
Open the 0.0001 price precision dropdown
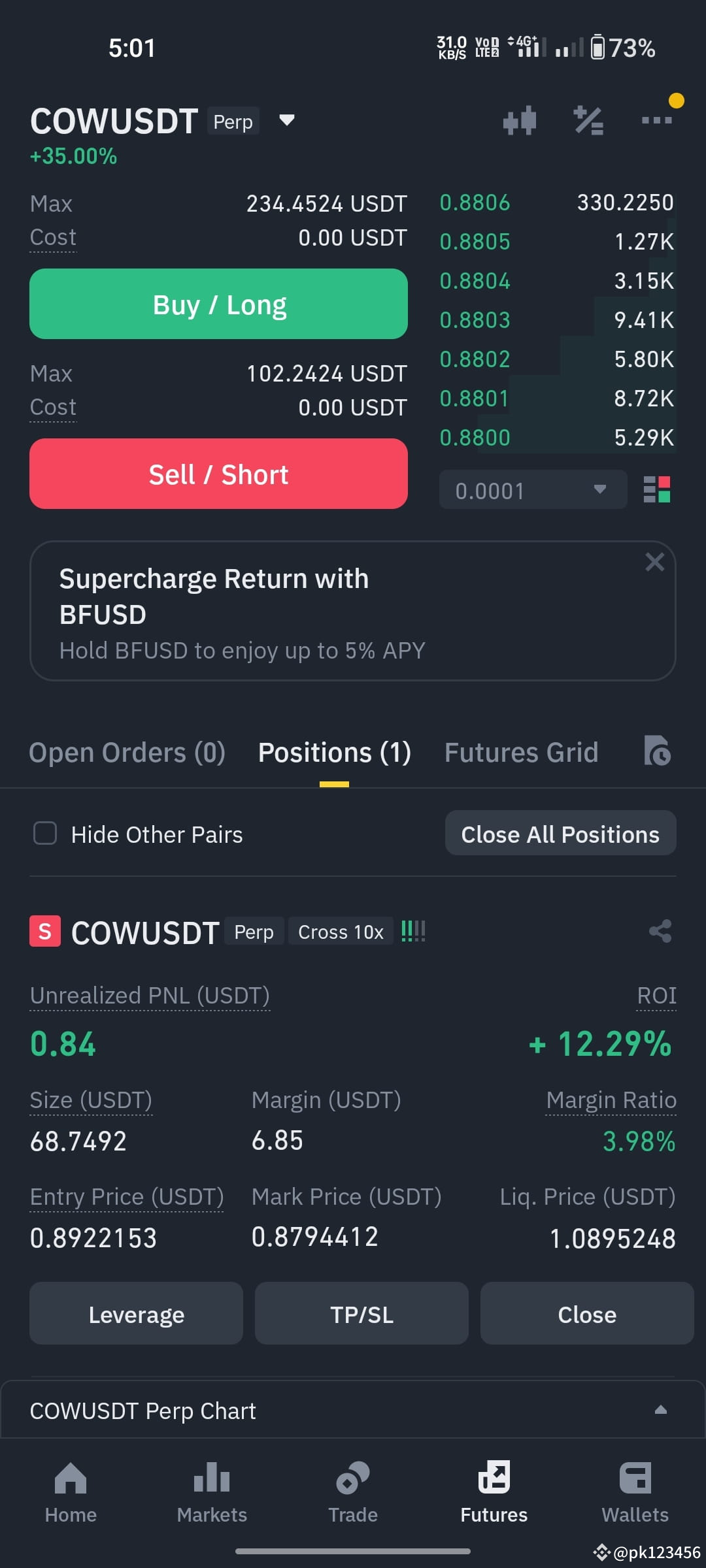click(533, 489)
